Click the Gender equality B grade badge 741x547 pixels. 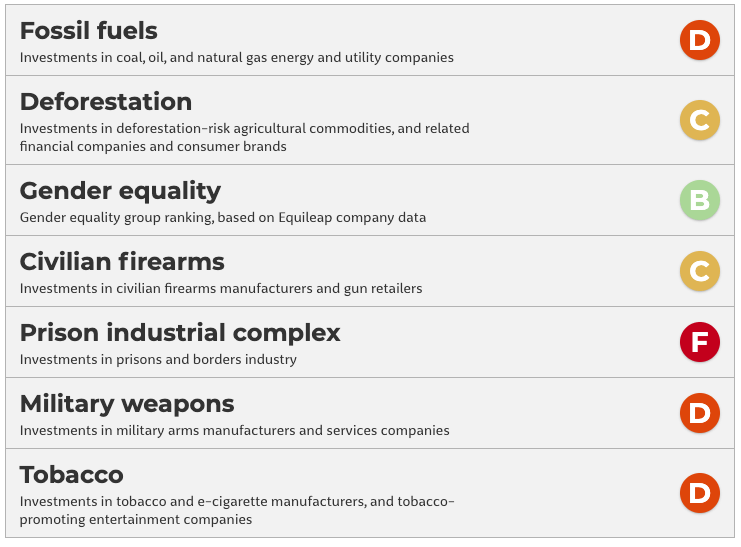tap(699, 200)
